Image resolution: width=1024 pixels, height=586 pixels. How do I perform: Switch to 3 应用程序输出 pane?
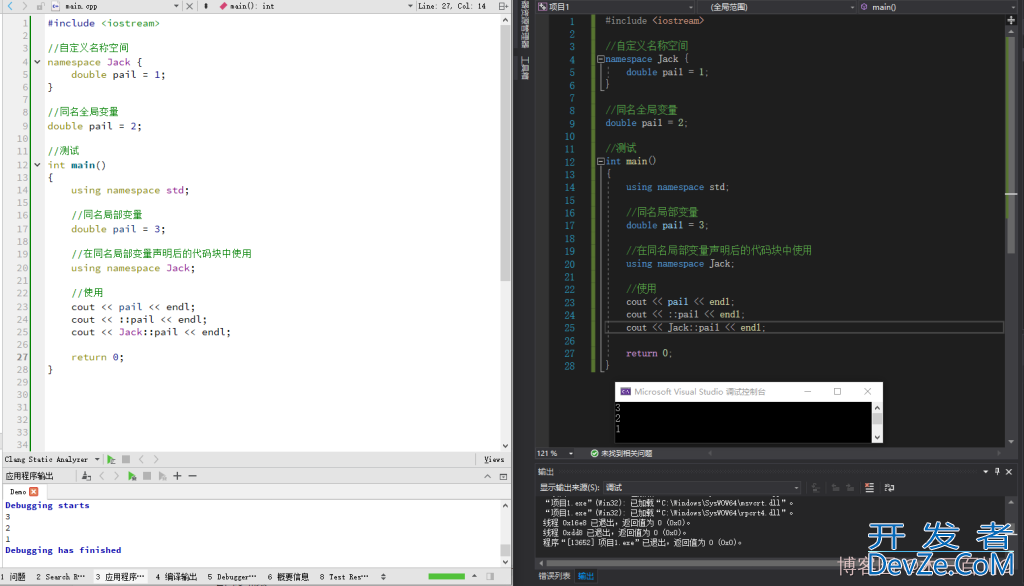click(120, 576)
